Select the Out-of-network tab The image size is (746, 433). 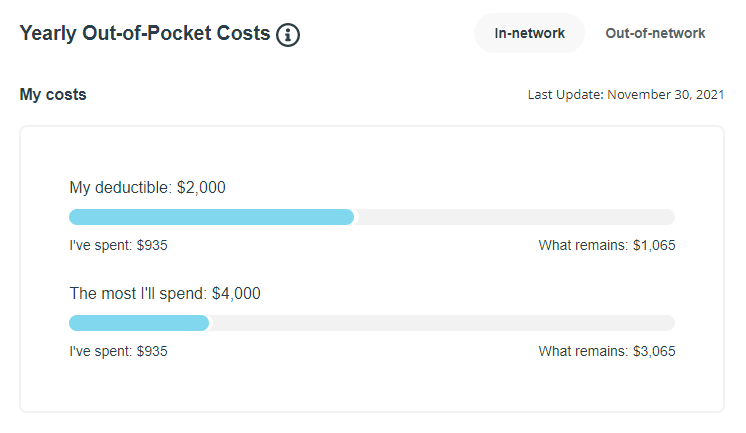coord(655,33)
